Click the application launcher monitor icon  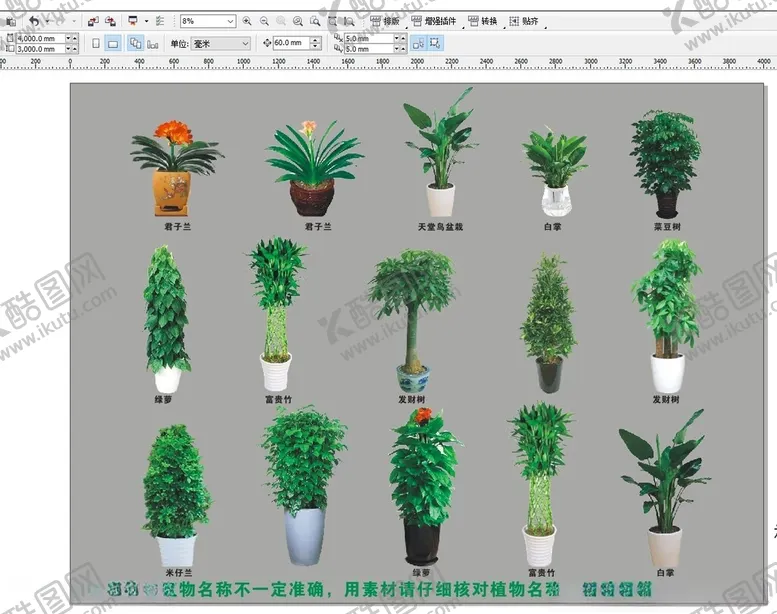133,21
